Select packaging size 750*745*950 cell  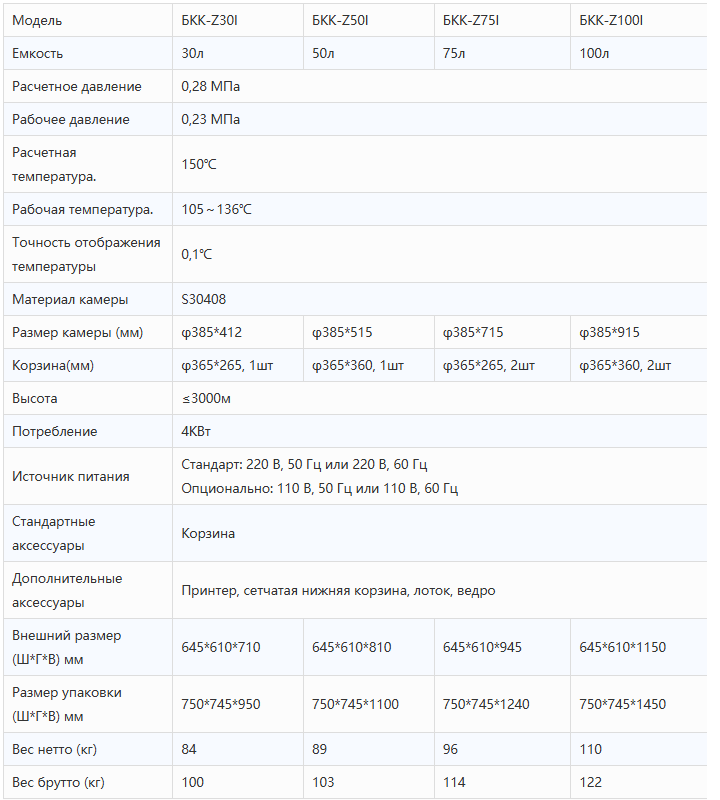click(221, 704)
